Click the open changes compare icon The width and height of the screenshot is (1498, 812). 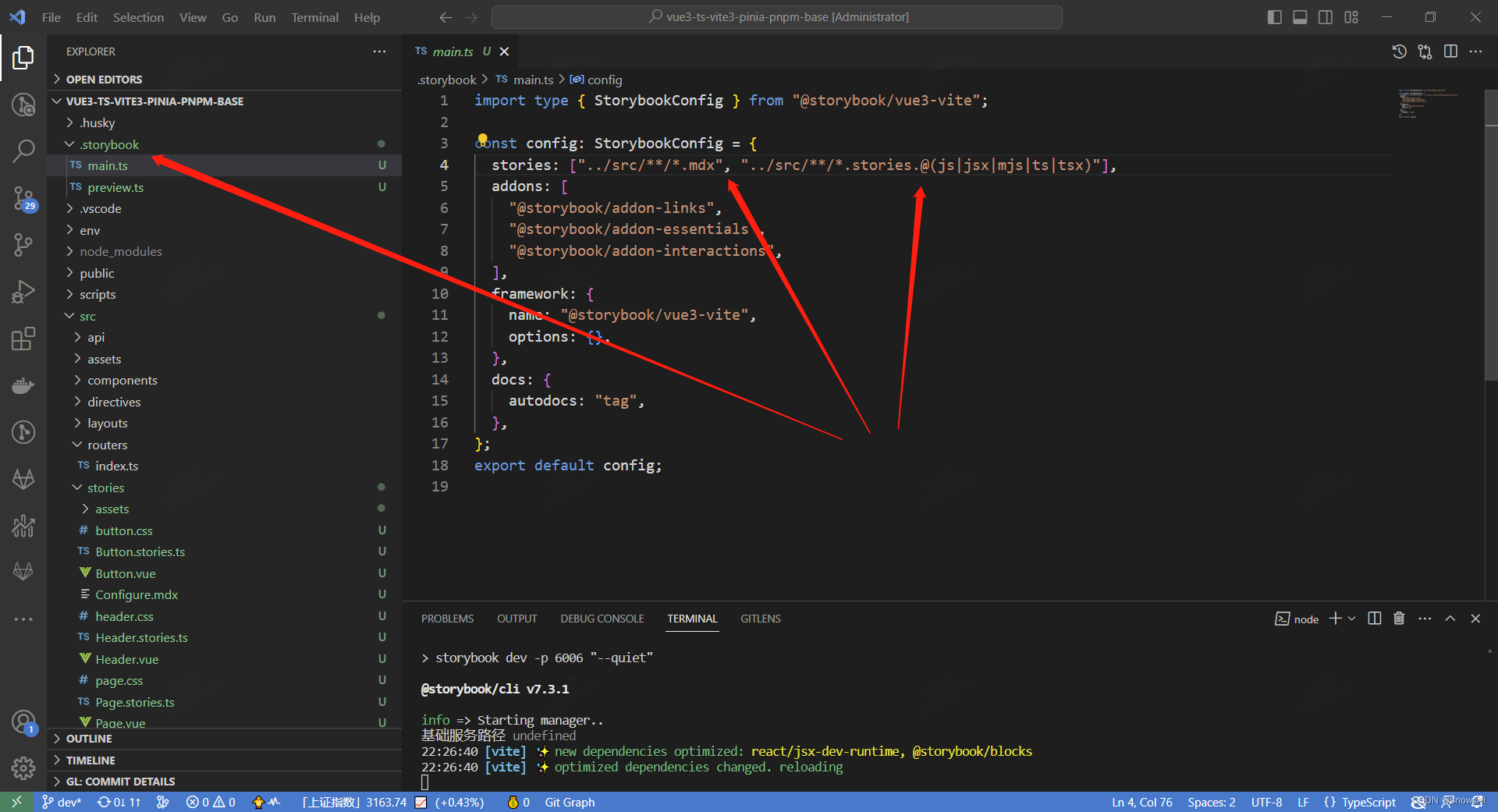[1425, 51]
